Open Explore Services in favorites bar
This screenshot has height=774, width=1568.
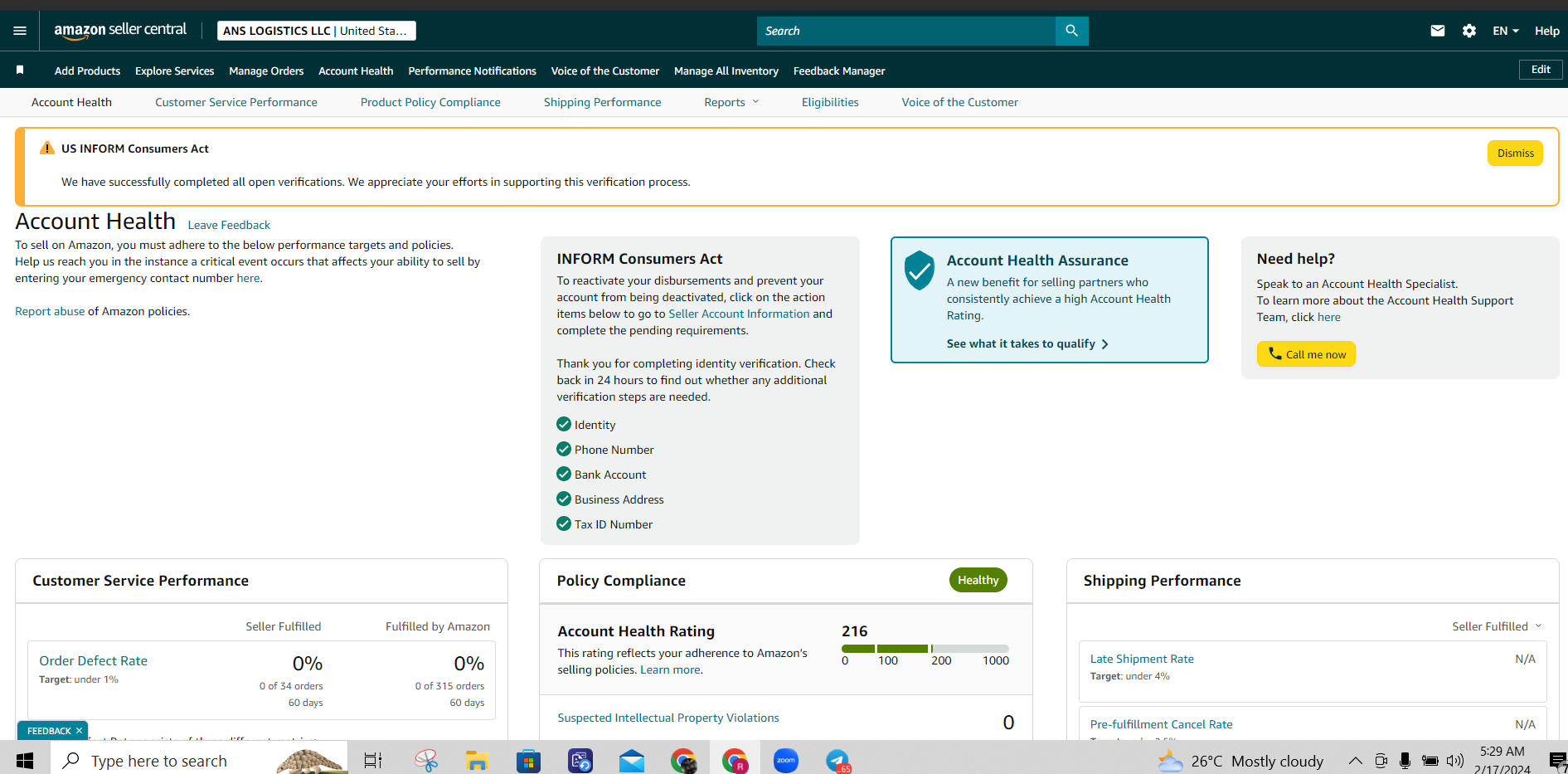click(174, 71)
